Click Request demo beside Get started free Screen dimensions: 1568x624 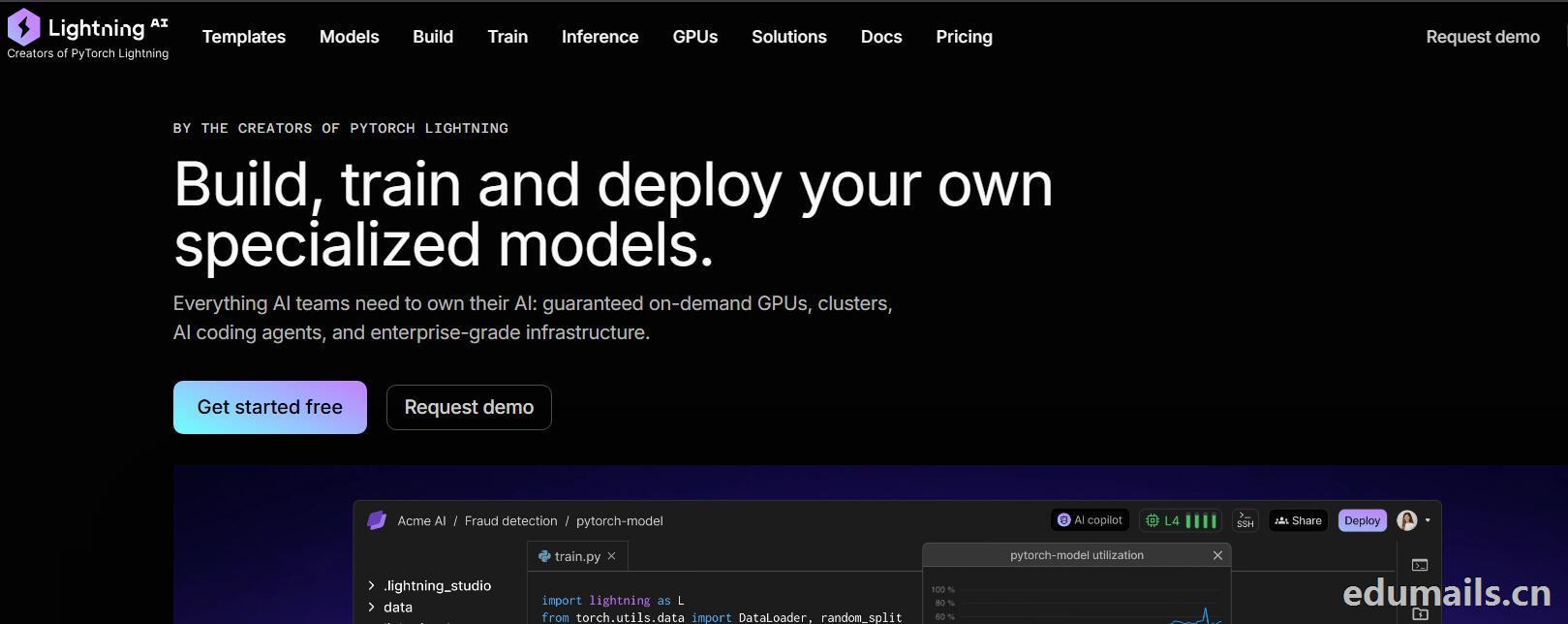click(469, 407)
